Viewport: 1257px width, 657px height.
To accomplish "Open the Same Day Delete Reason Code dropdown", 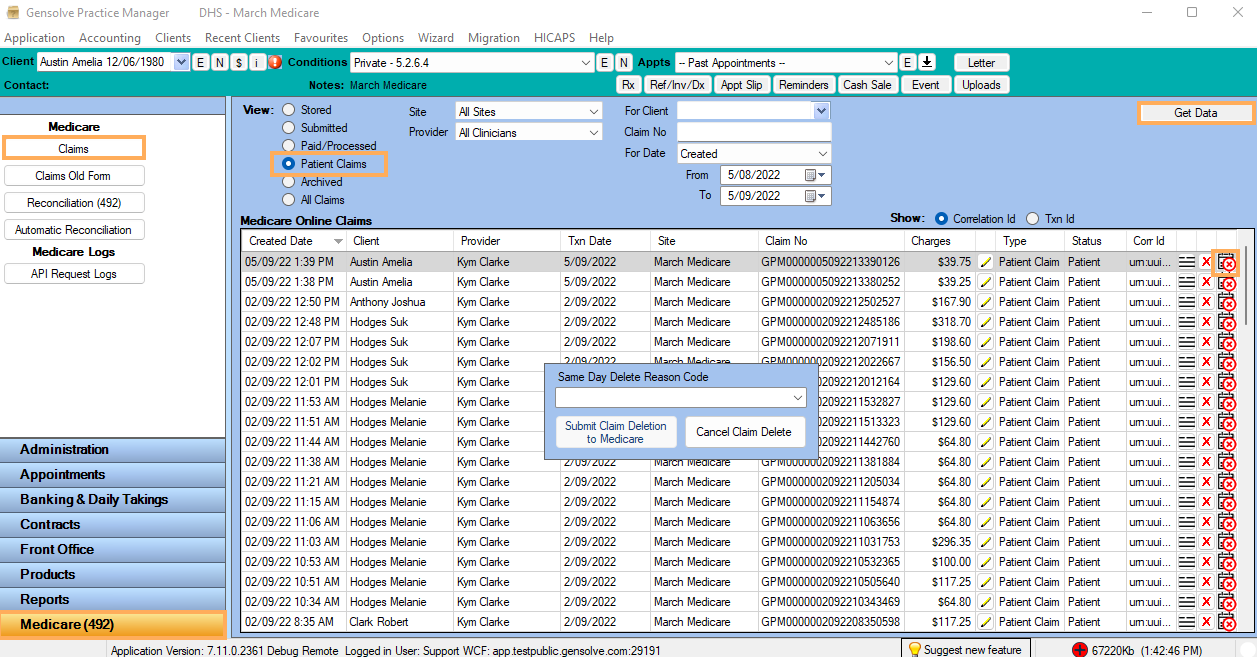I will click(797, 398).
